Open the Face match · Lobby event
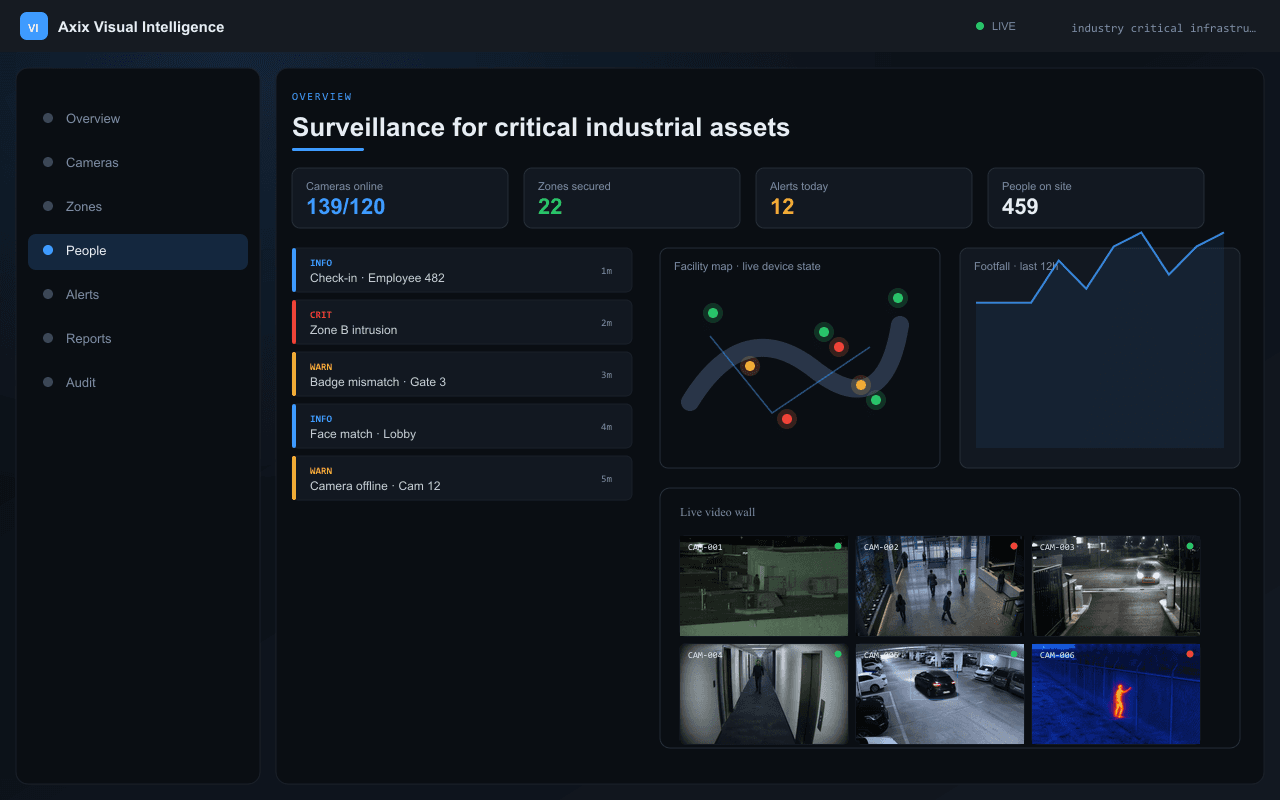1280x800 pixels. 462,426
